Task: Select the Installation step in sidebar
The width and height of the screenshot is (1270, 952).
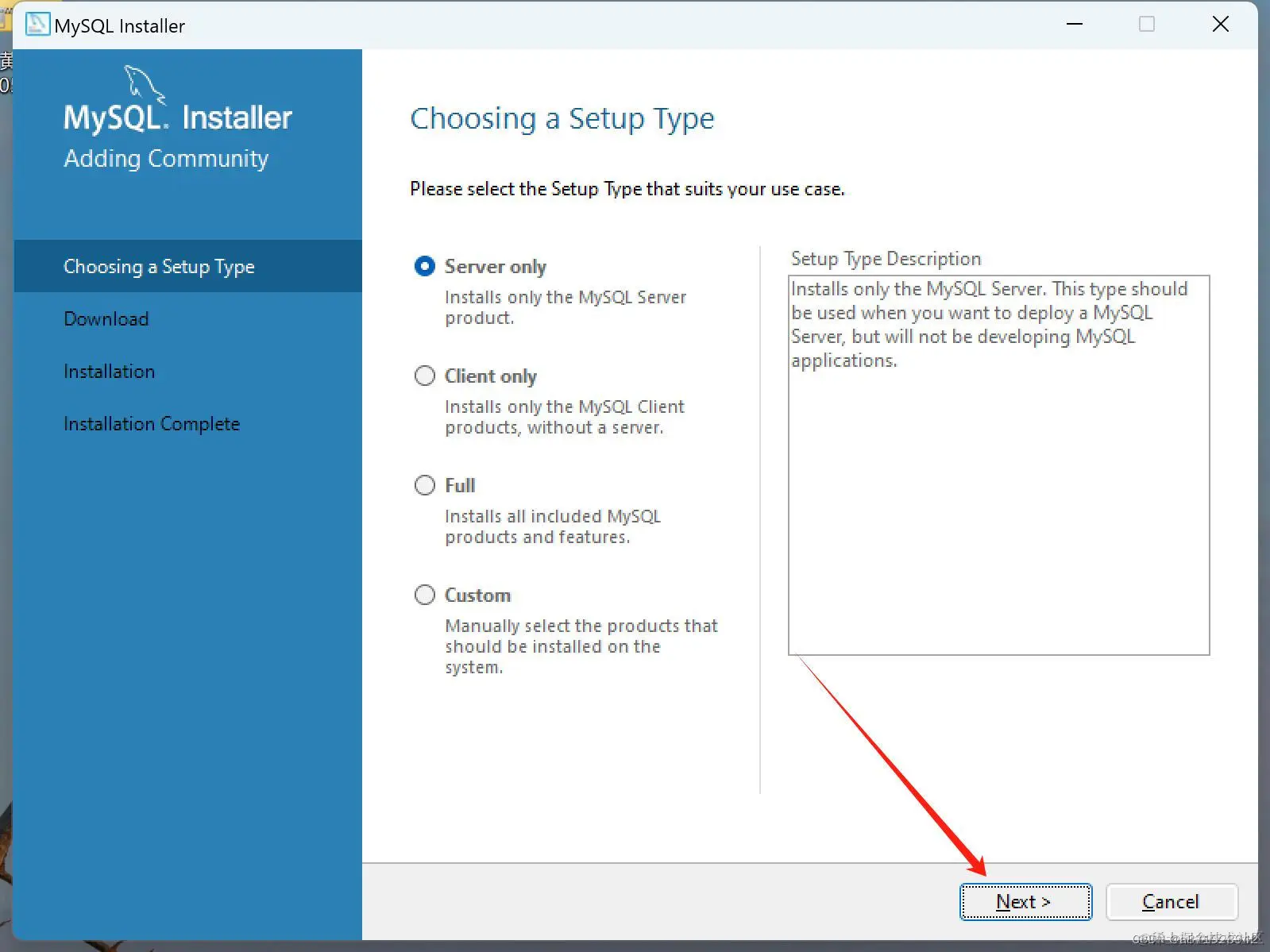Action: coord(110,372)
